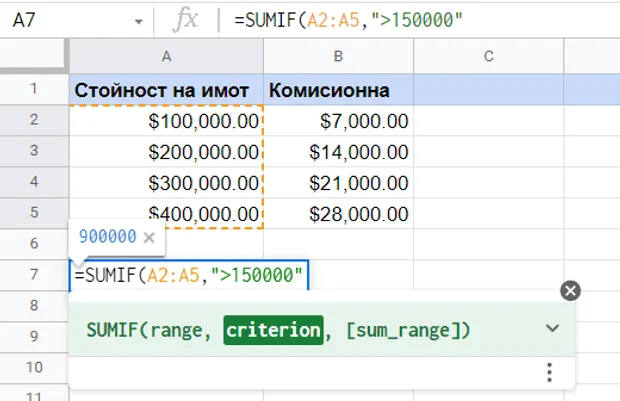620x401 pixels.
Task: Select row 1 header
Action: coord(34,89)
